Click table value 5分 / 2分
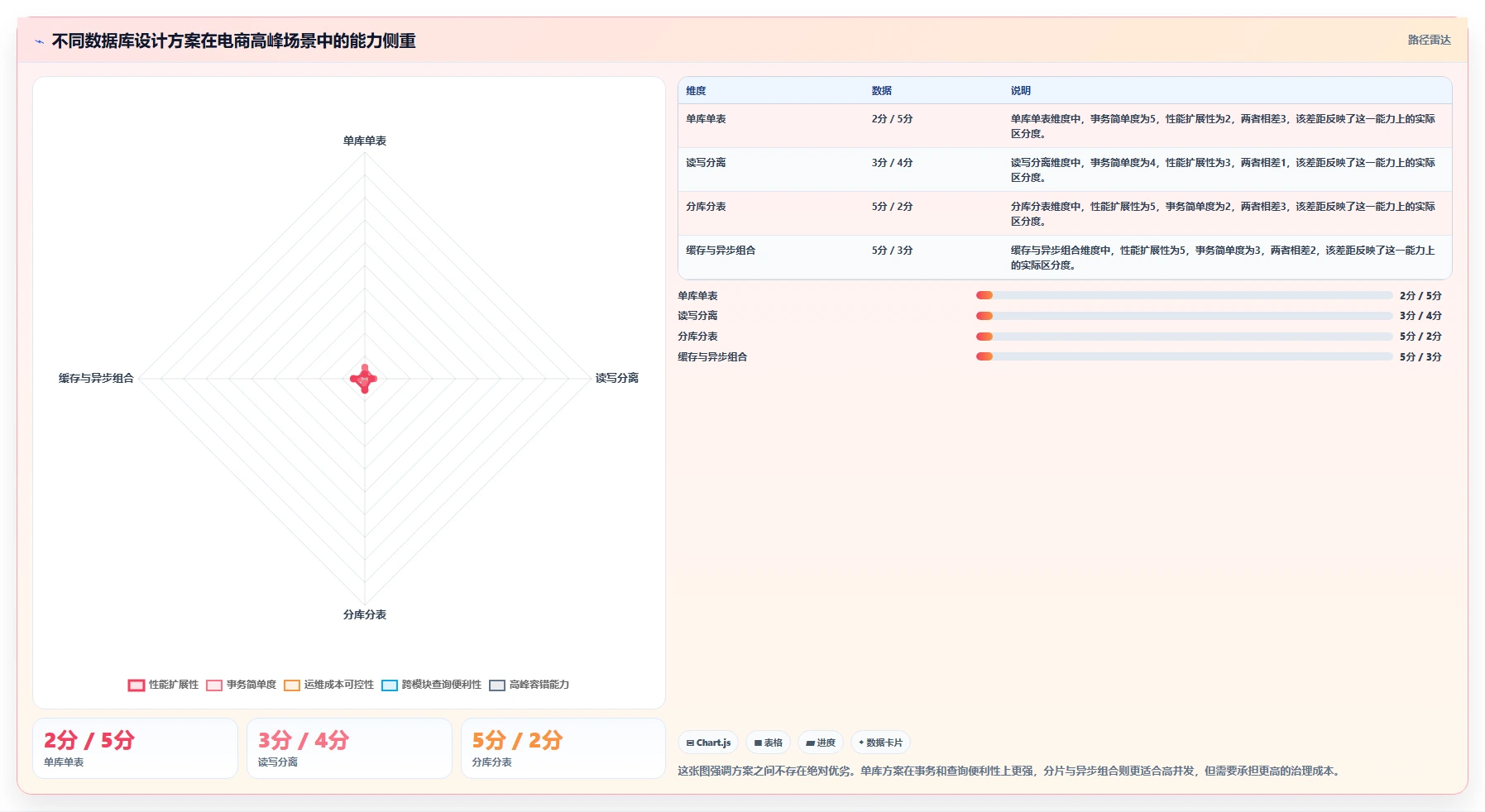The height and width of the screenshot is (812, 1485). (892, 207)
